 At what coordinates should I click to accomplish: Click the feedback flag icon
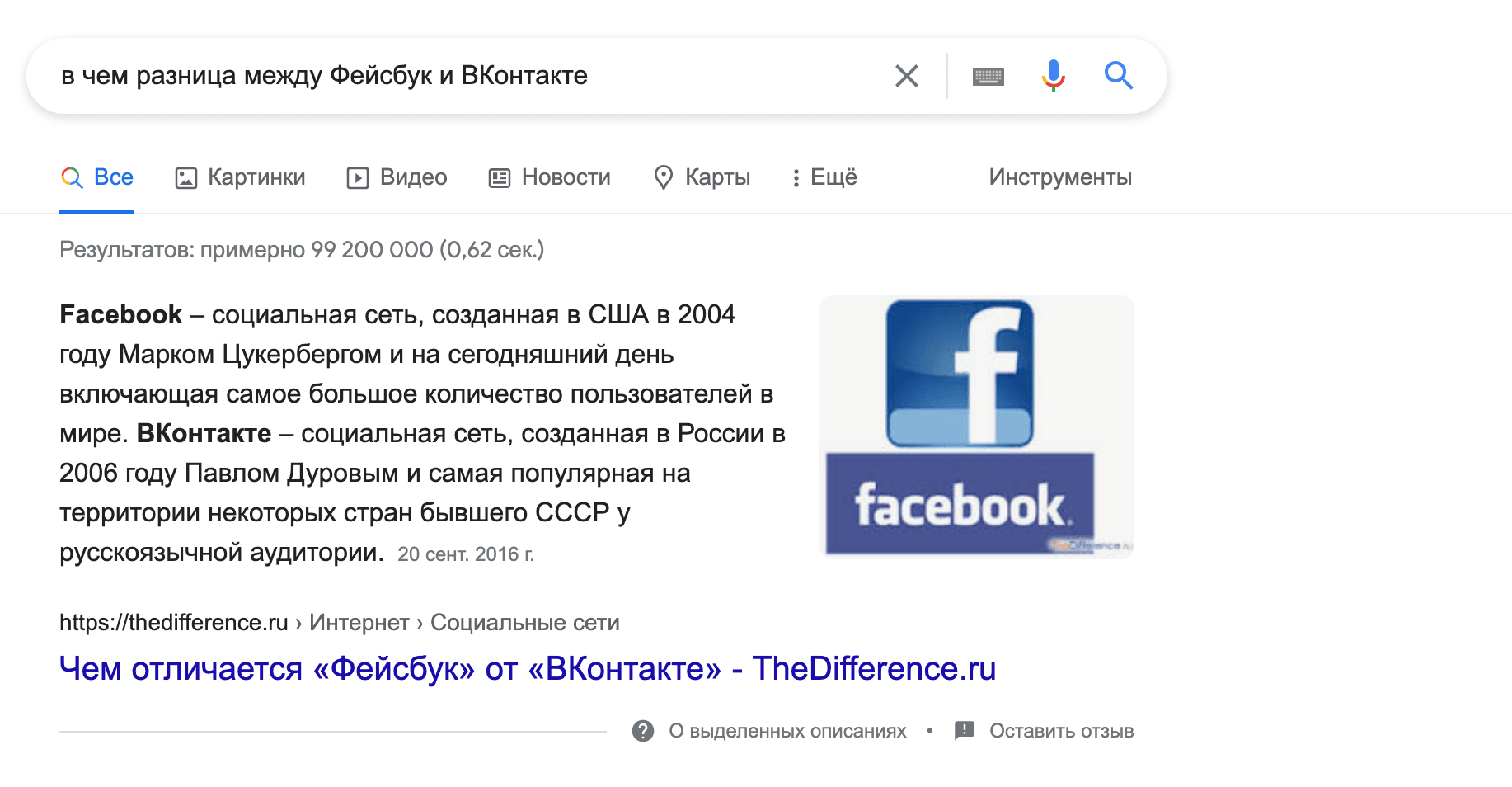coord(964,731)
